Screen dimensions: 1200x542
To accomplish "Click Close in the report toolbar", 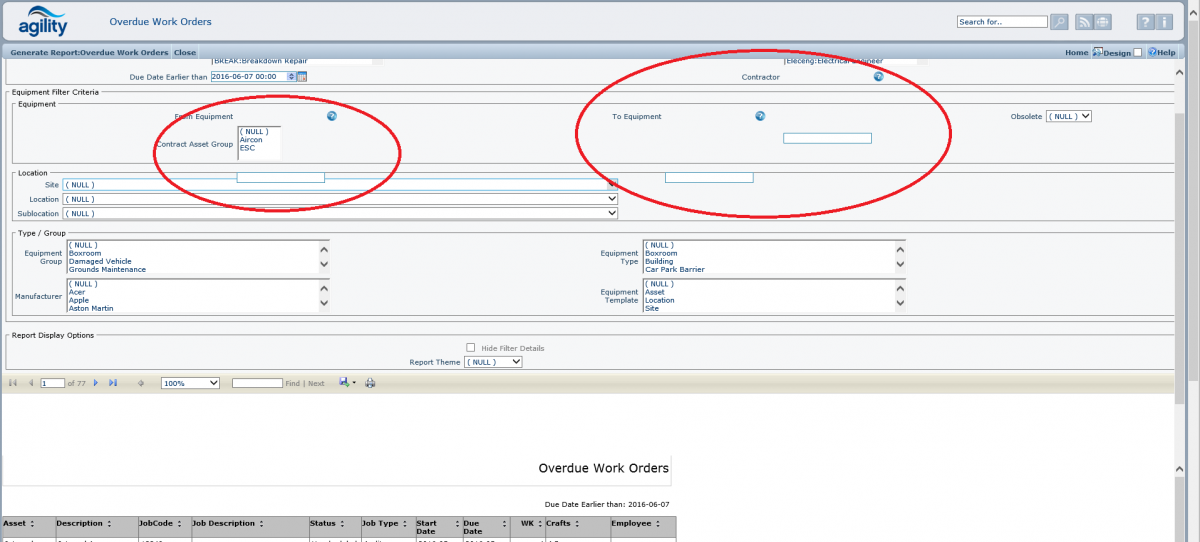I will 185,52.
